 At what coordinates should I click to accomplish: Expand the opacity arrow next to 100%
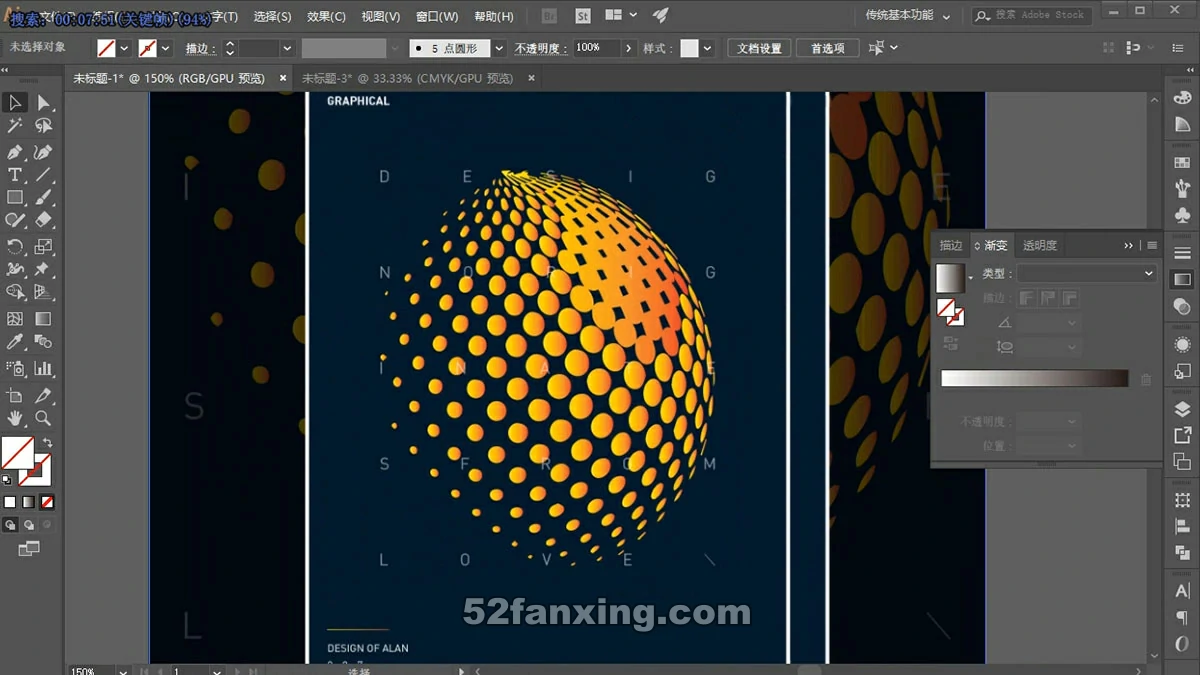click(x=628, y=48)
